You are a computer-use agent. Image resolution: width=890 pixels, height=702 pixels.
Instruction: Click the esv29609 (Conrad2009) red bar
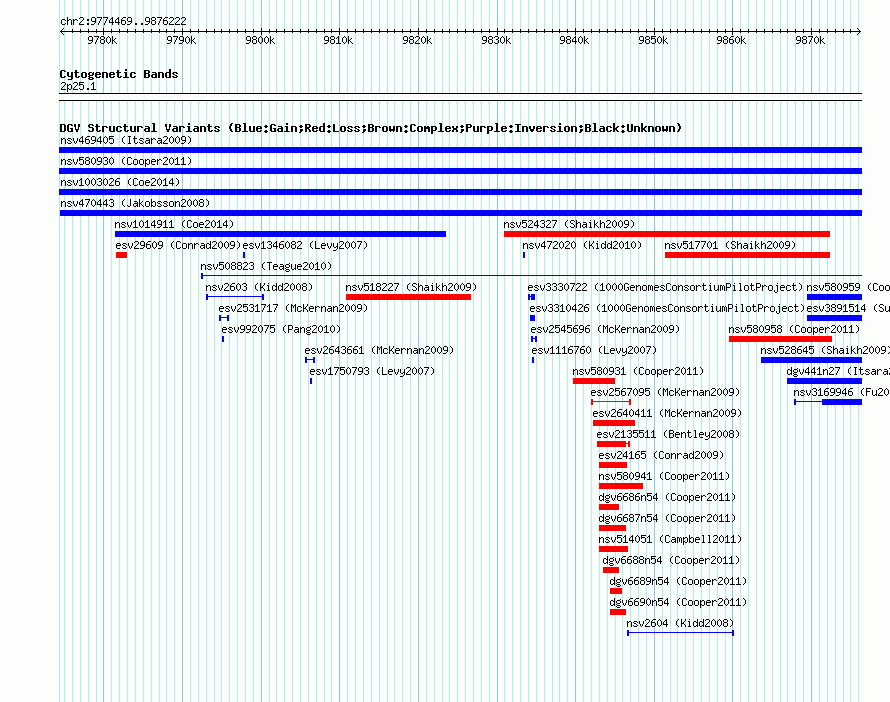121,255
